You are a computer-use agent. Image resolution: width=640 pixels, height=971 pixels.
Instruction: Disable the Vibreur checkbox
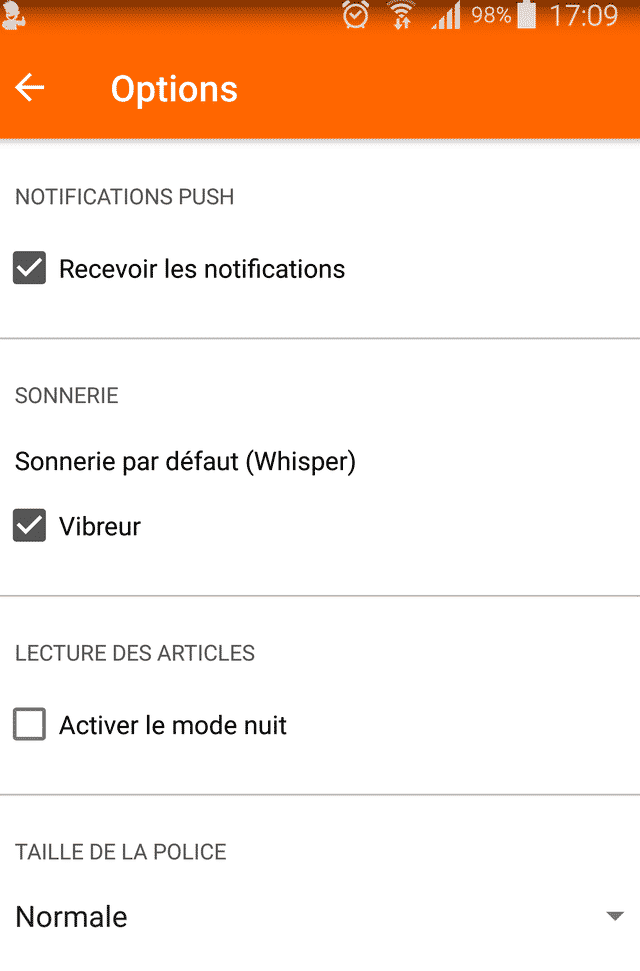[x=30, y=525]
